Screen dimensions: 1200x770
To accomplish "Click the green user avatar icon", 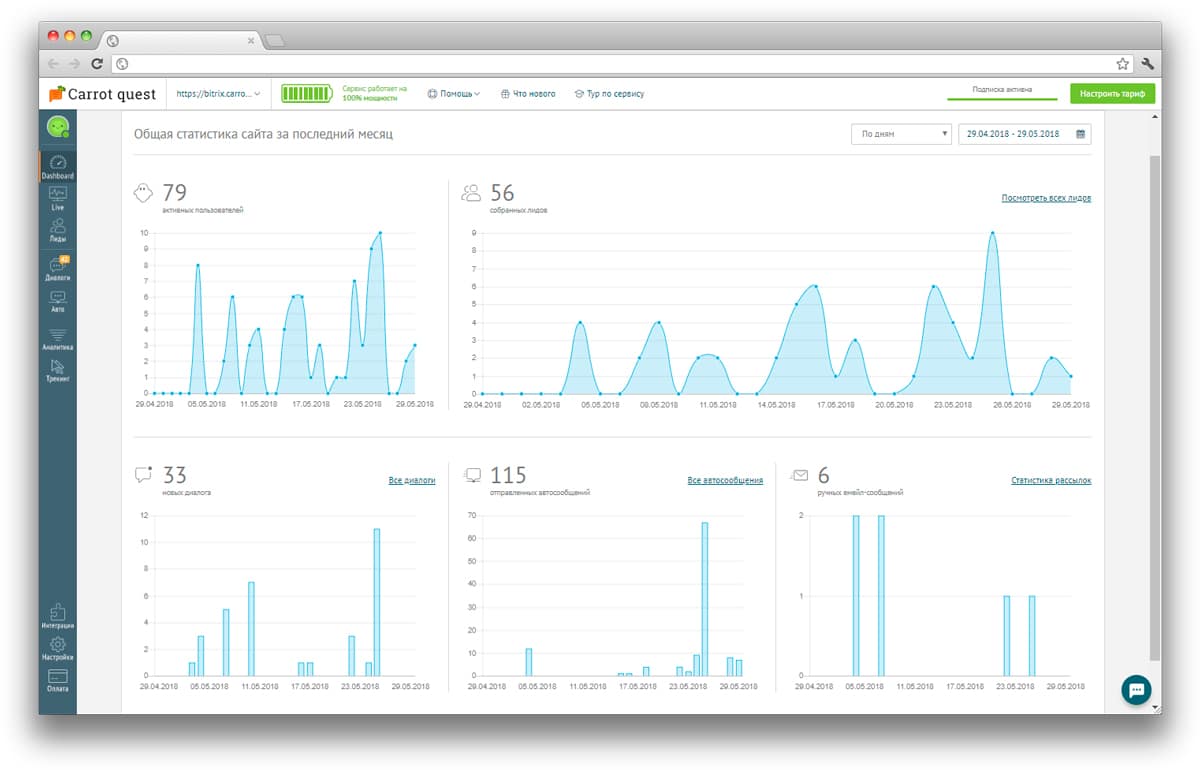I will pos(58,126).
